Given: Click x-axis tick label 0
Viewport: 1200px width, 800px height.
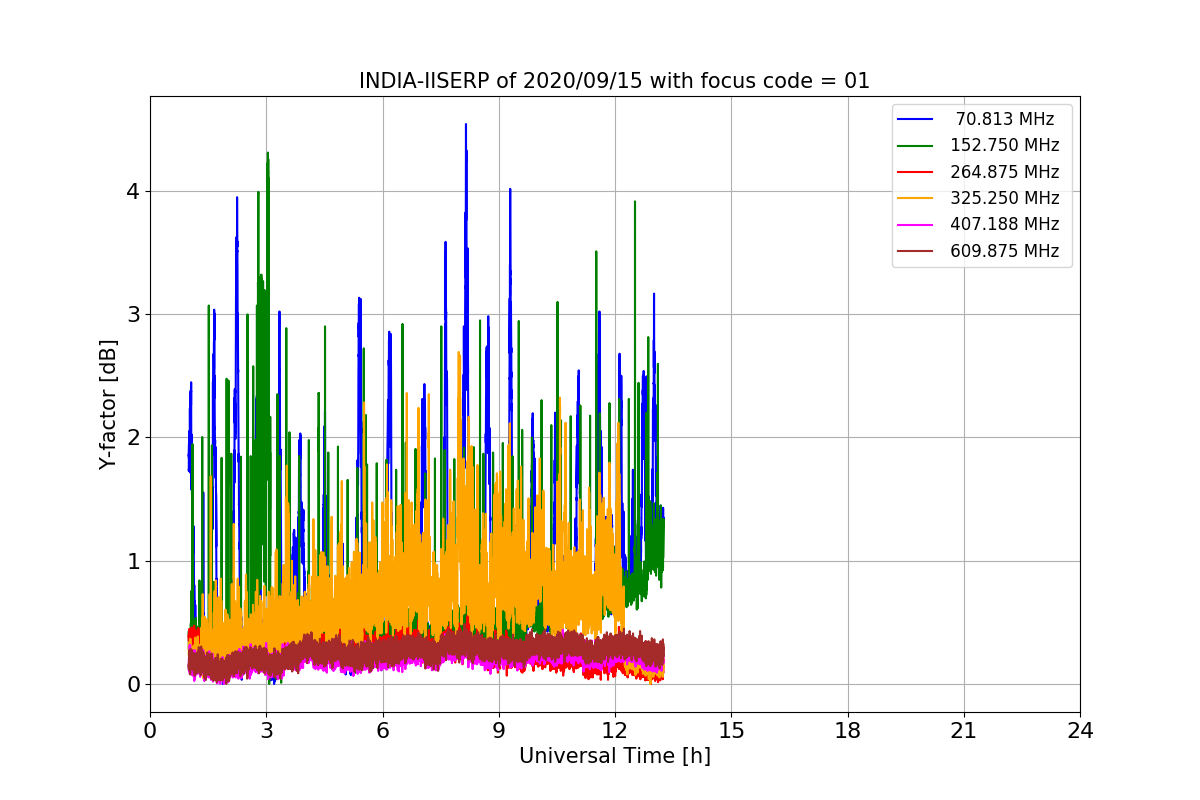Looking at the screenshot, I should (150, 730).
